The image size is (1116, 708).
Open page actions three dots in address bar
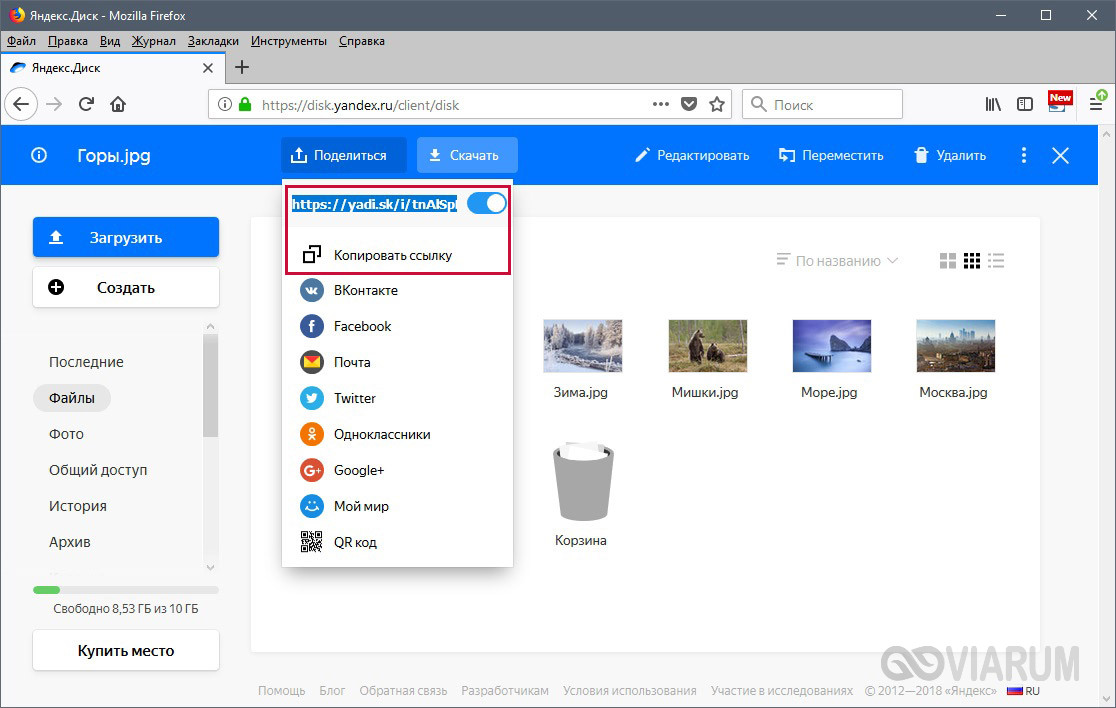pyautogui.click(x=660, y=104)
